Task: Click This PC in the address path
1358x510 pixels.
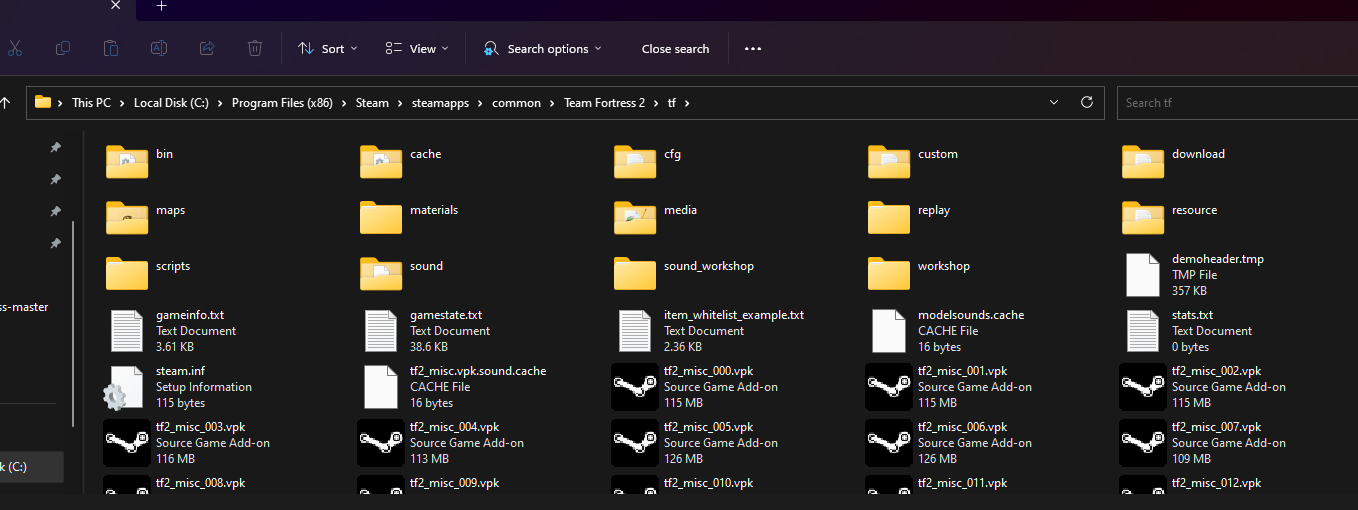Action: click(91, 103)
